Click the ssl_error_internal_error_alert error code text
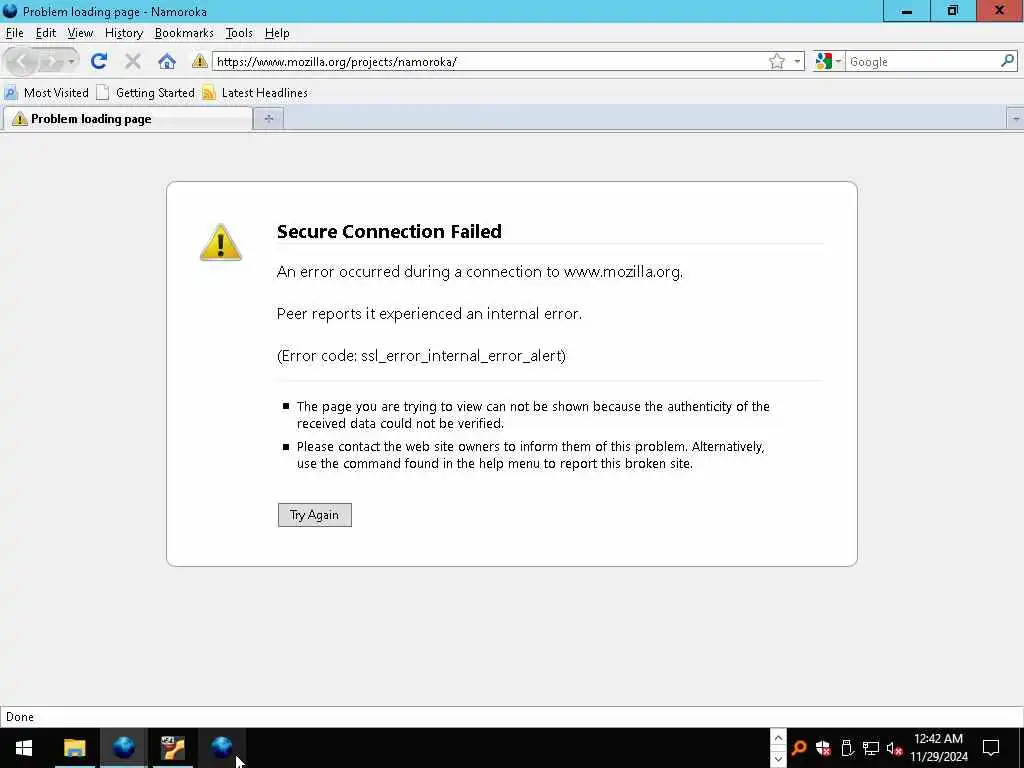The width and height of the screenshot is (1024, 768). (x=463, y=356)
